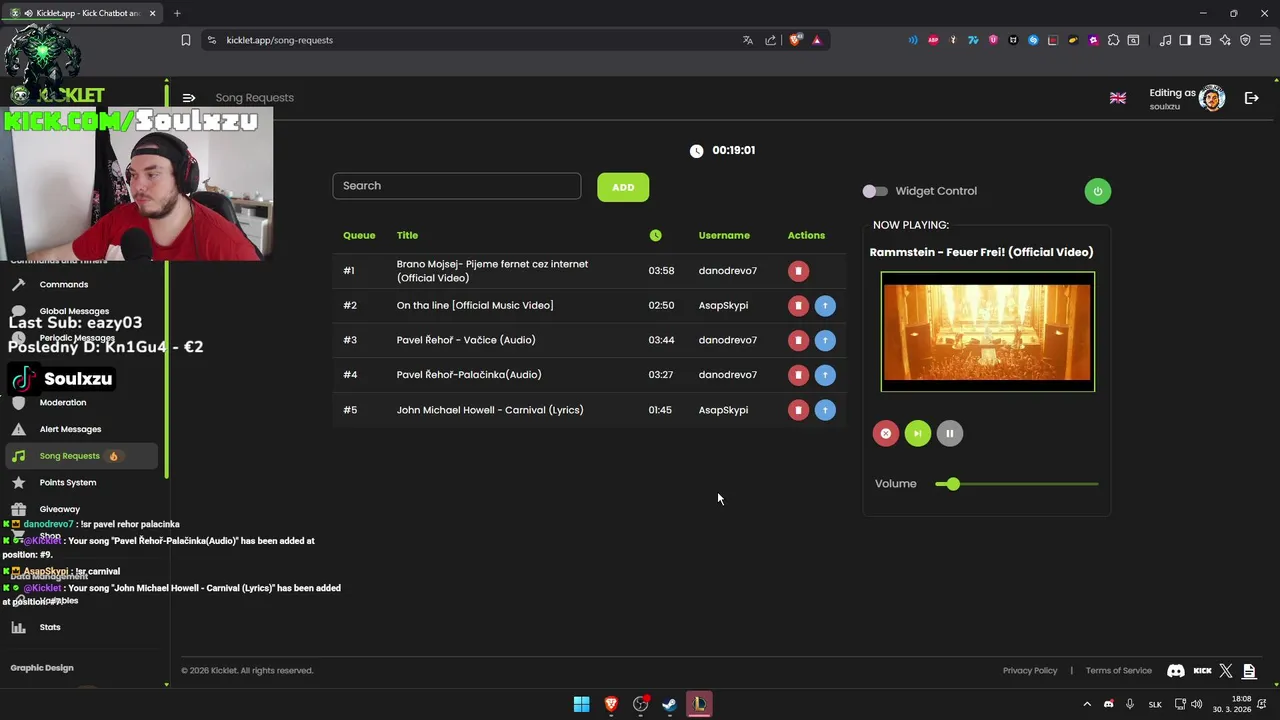Screen dimensions: 1280x720
Task: Open the browser extensions puzzle icon
Action: (x=1113, y=40)
